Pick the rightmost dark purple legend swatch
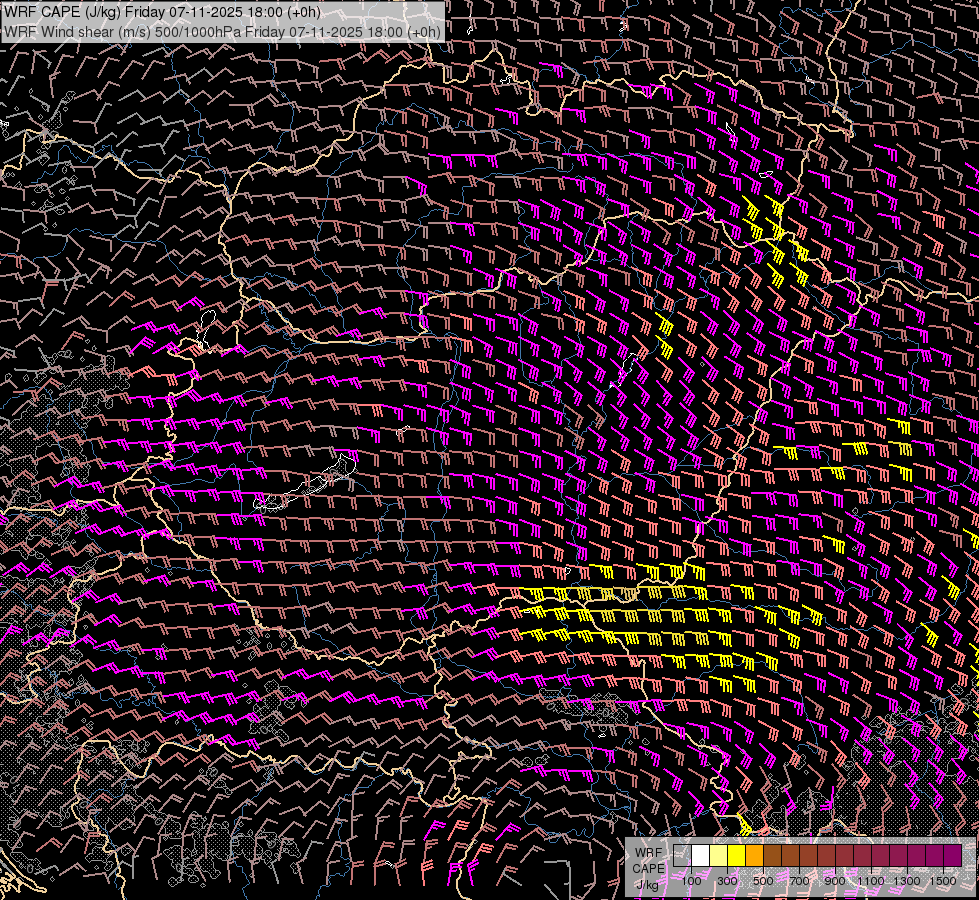 [953, 856]
